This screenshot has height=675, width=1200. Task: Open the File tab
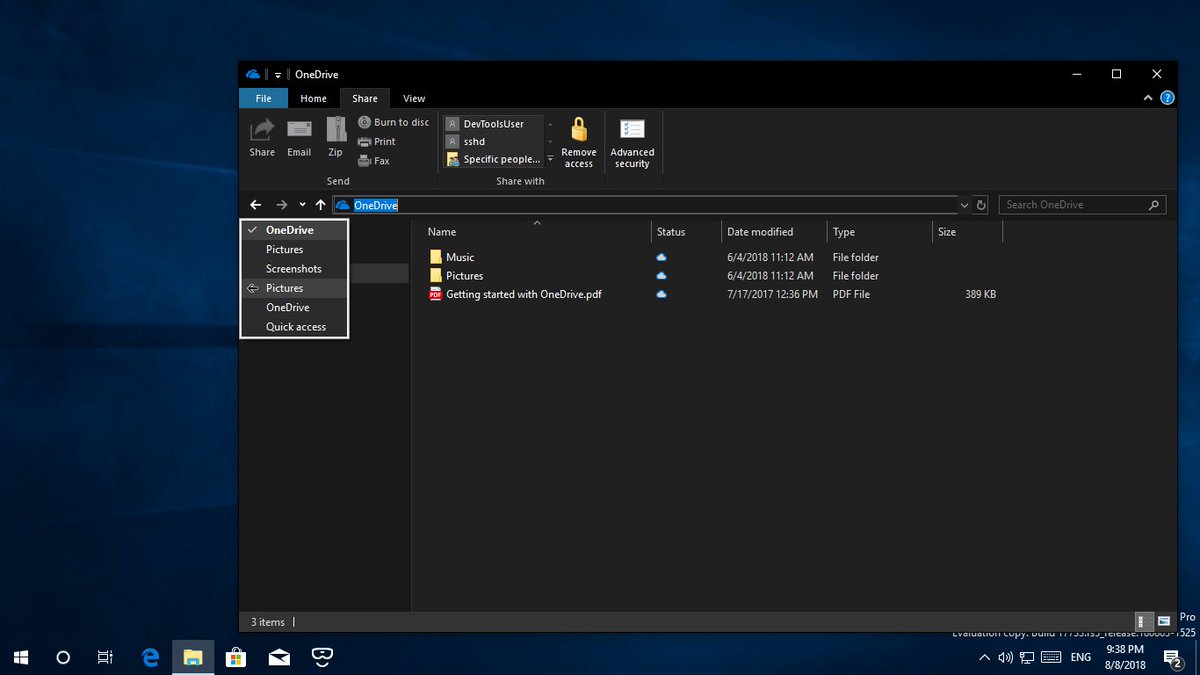click(x=263, y=98)
